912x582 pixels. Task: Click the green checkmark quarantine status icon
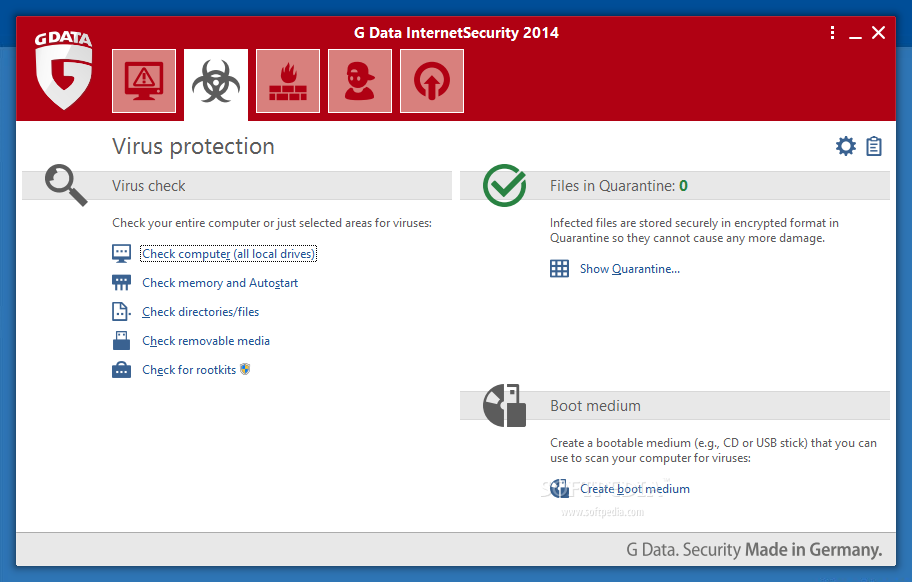coord(504,185)
